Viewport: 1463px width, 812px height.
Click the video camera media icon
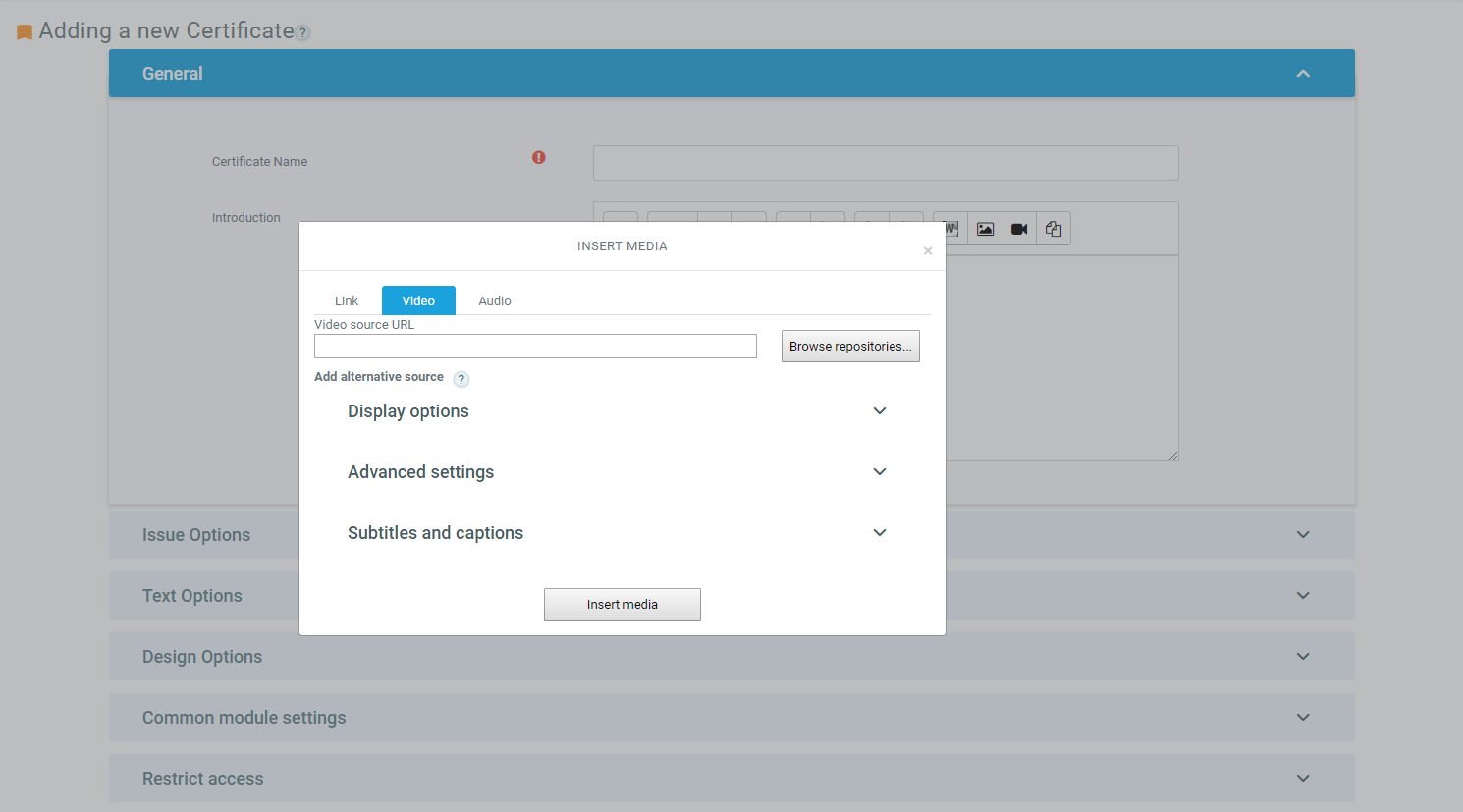[1019, 229]
